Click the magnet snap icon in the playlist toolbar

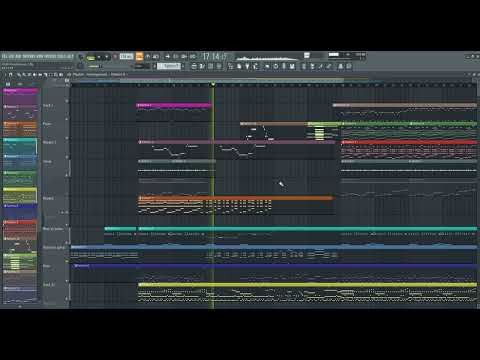(x=11, y=75)
